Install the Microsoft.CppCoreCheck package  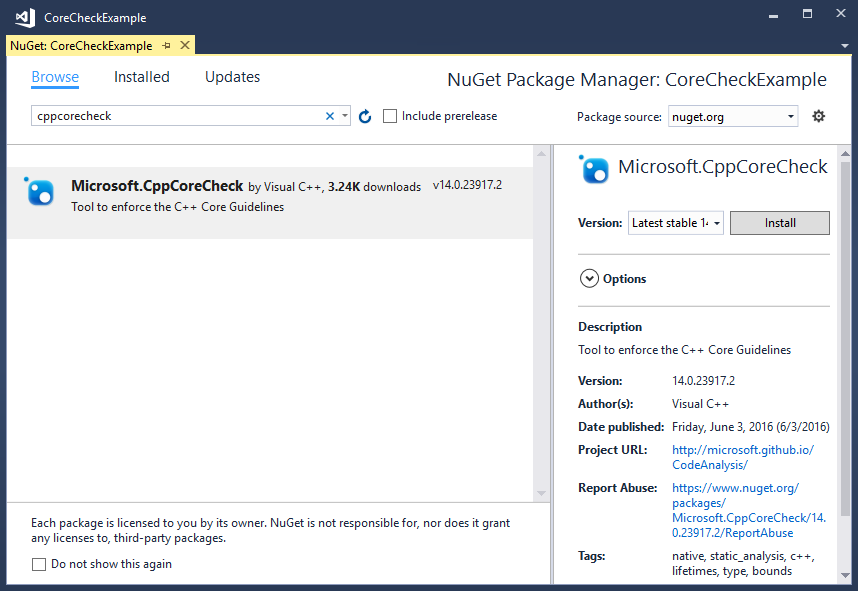pos(779,222)
